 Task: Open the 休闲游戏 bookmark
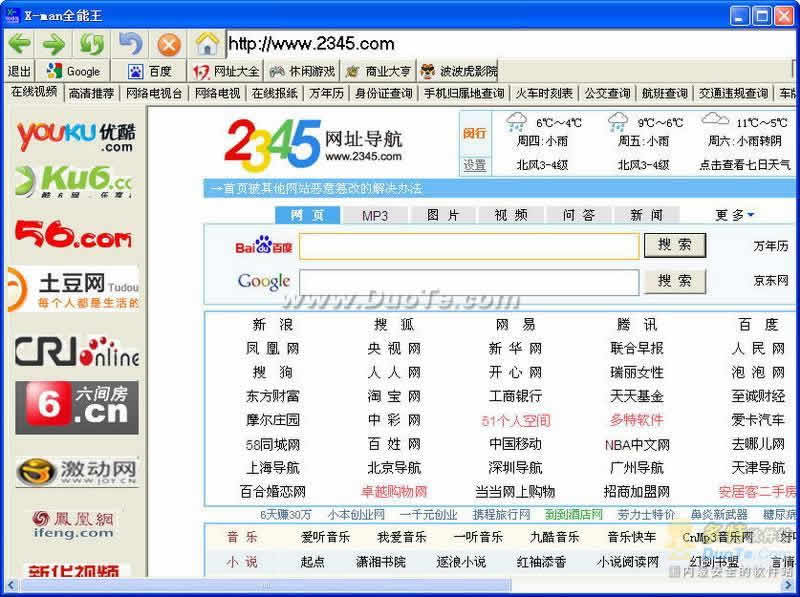[x=302, y=71]
